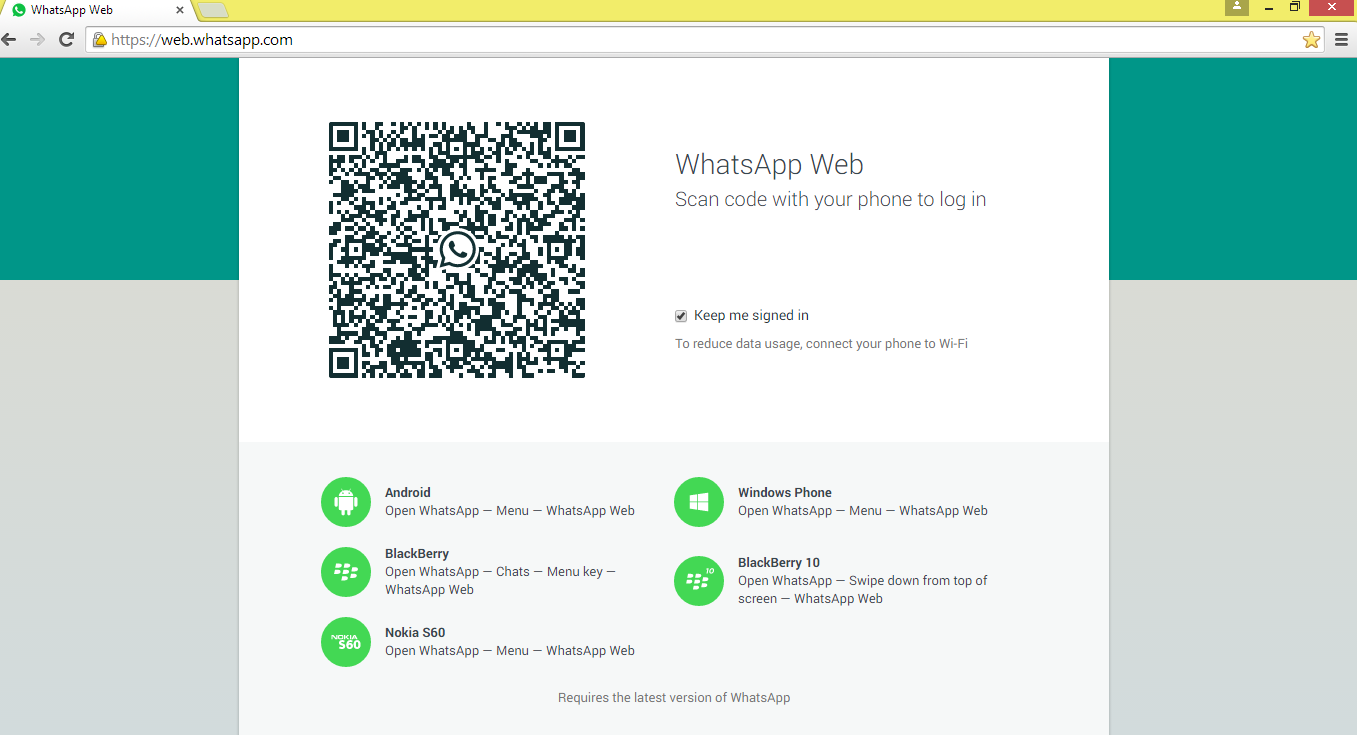Click the Windows Phone logo icon
1357x735 pixels.
(699, 502)
